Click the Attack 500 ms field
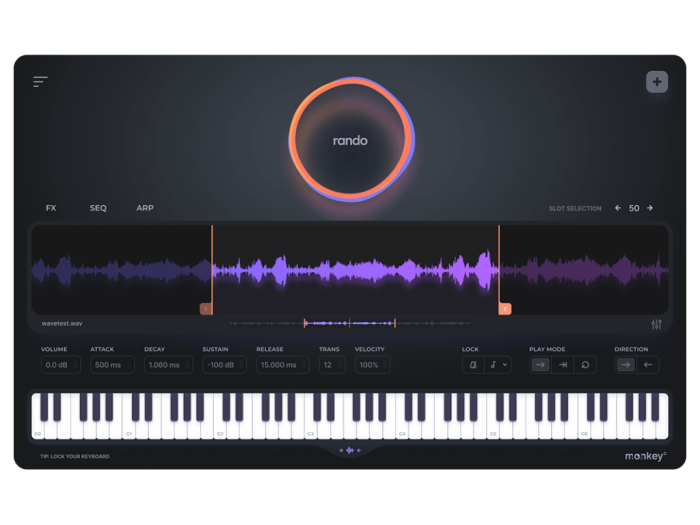 pos(112,365)
